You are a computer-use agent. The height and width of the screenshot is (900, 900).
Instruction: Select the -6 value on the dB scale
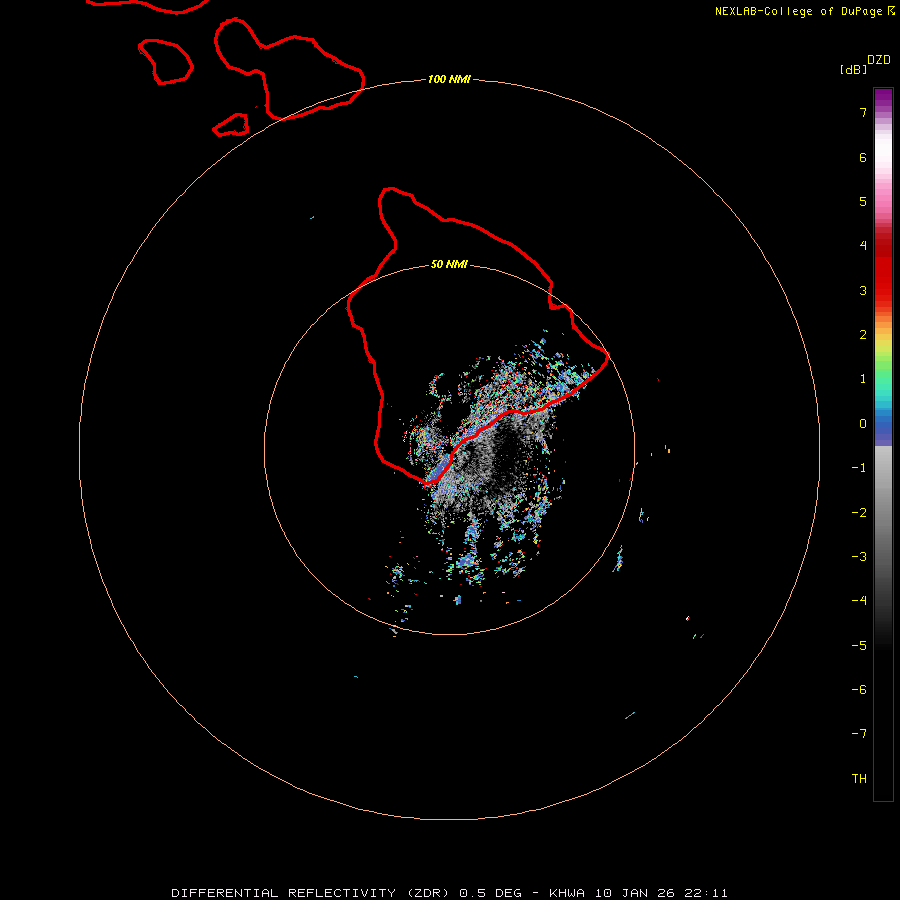click(859, 690)
